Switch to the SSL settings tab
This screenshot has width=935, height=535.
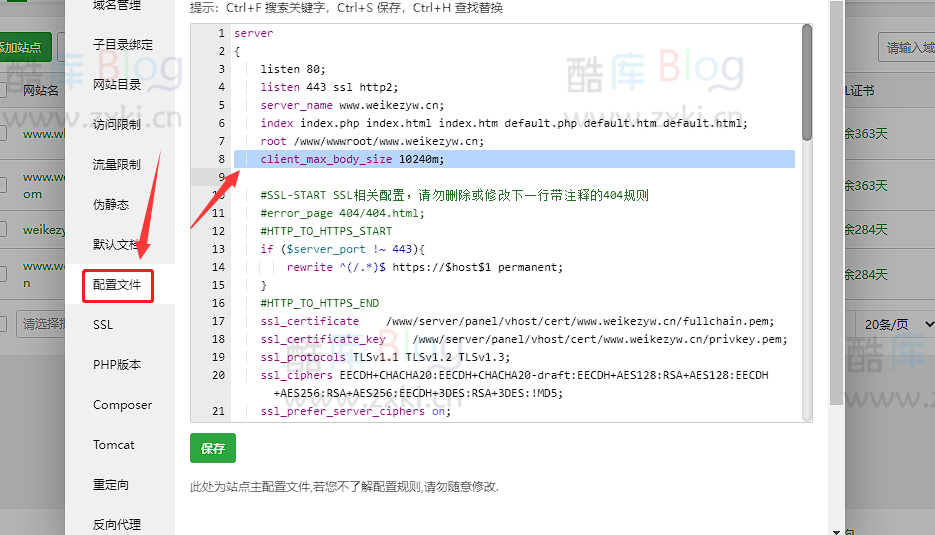[104, 325]
